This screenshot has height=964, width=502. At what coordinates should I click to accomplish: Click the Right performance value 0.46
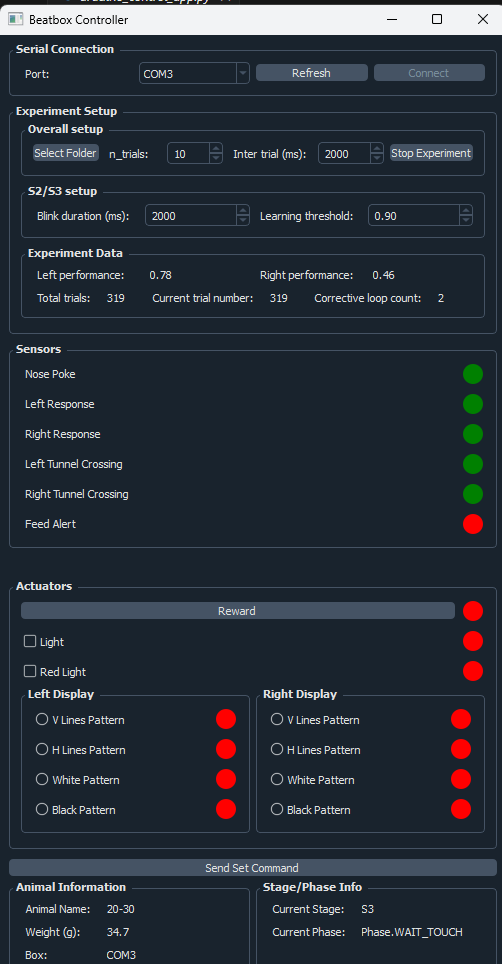(383, 275)
